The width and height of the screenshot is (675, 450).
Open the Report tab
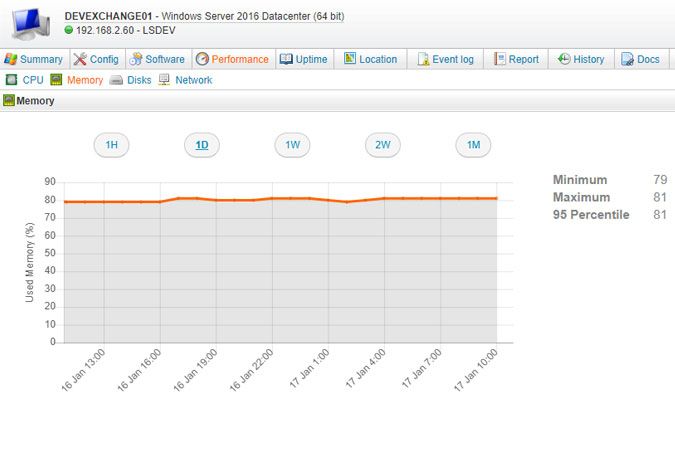click(516, 60)
